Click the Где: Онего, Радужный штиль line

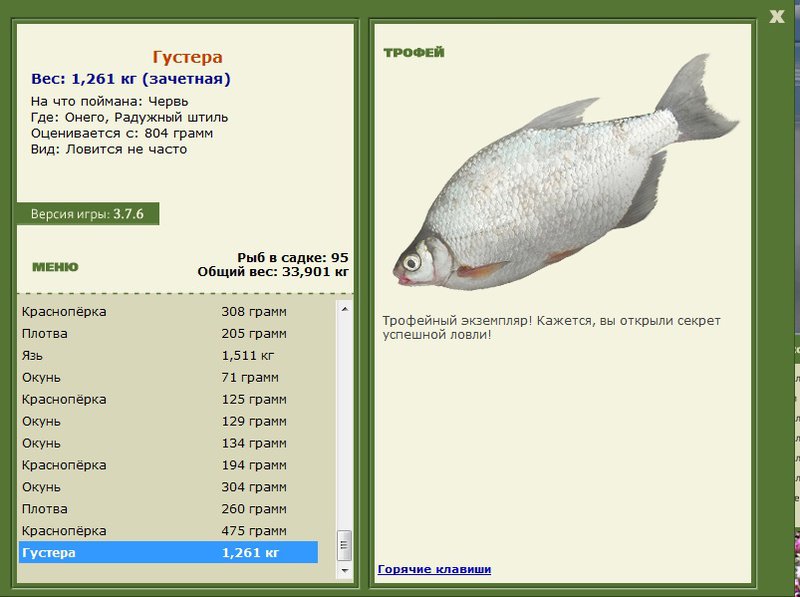pos(129,117)
